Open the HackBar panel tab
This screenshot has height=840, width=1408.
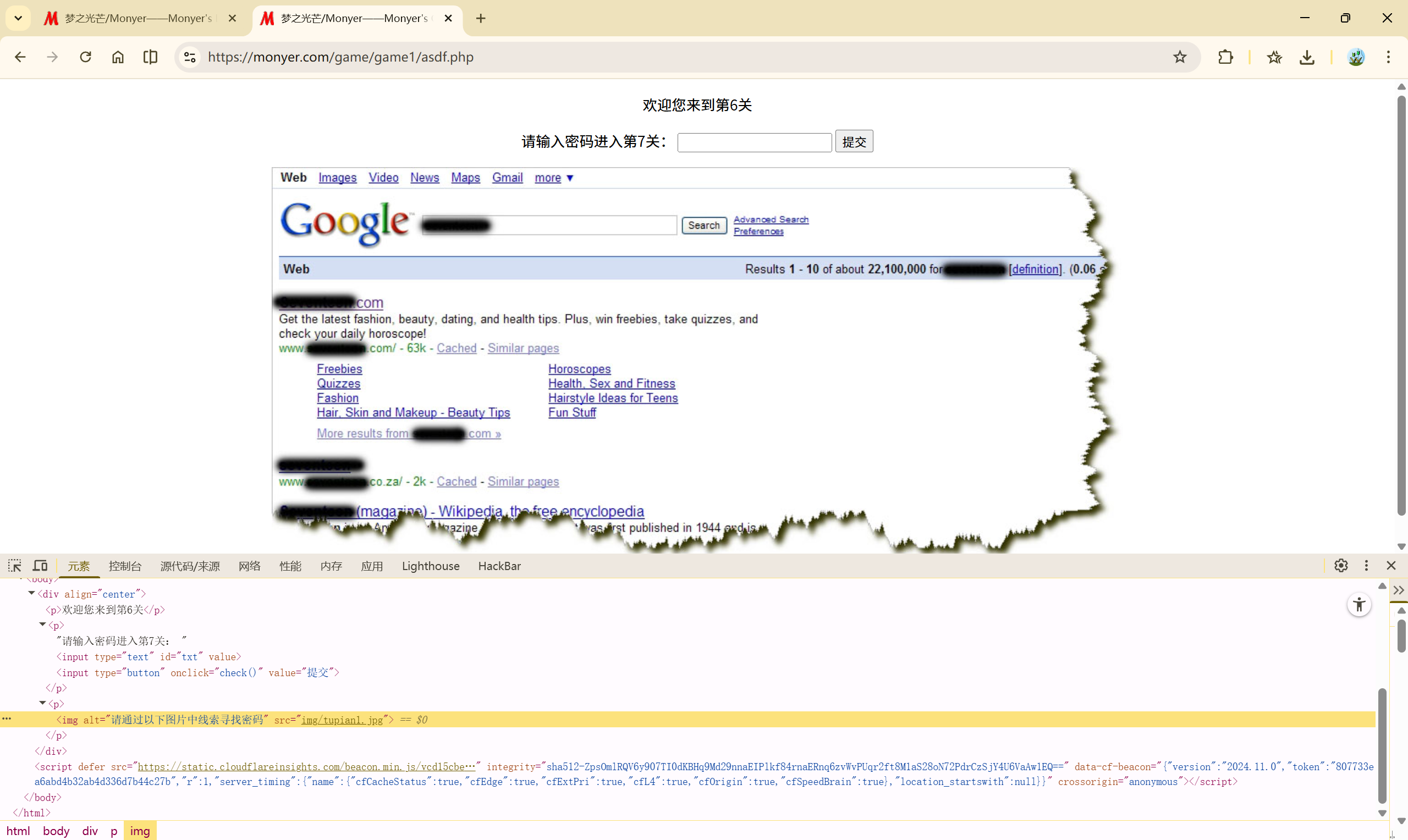[499, 566]
